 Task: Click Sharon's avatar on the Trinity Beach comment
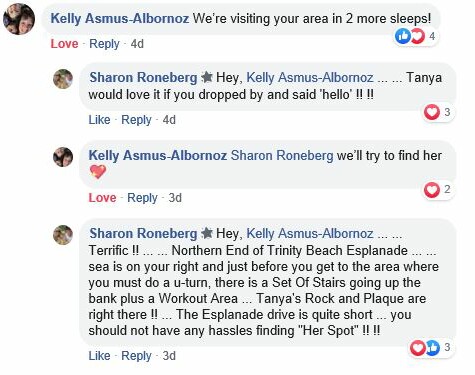(63, 235)
